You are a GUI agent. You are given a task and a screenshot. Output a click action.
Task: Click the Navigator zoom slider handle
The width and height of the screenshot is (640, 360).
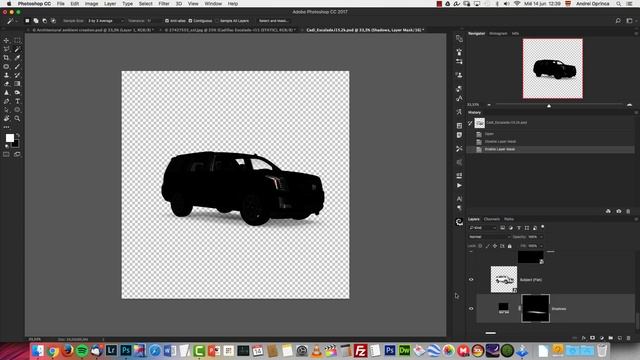(549, 106)
